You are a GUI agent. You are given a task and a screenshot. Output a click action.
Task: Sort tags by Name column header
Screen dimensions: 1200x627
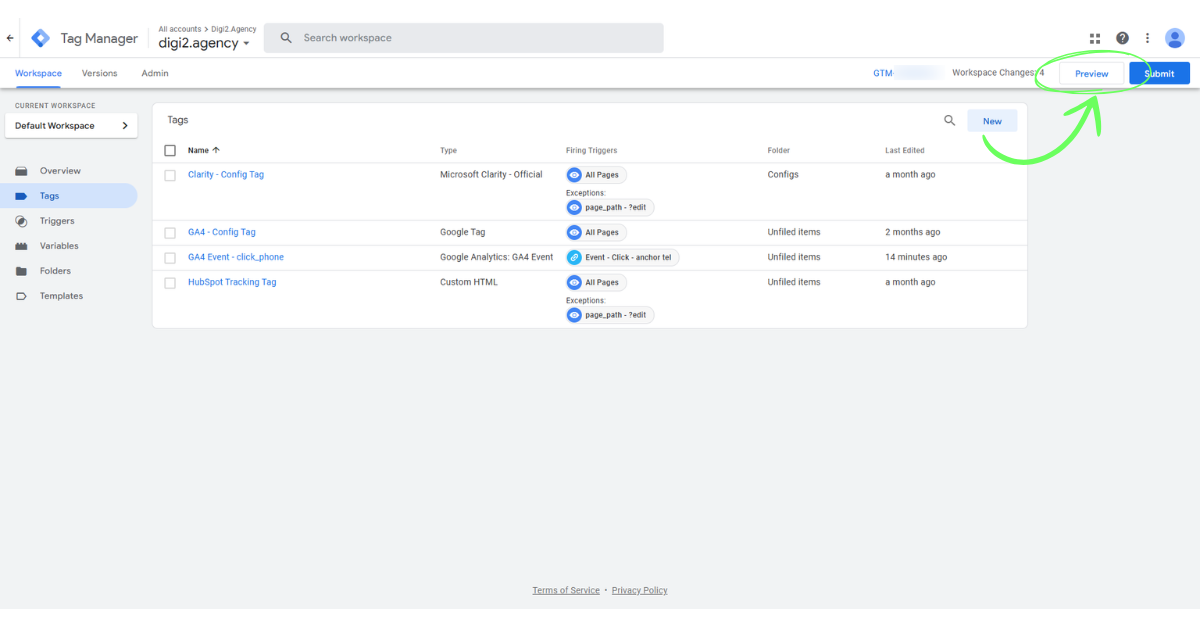pos(204,150)
